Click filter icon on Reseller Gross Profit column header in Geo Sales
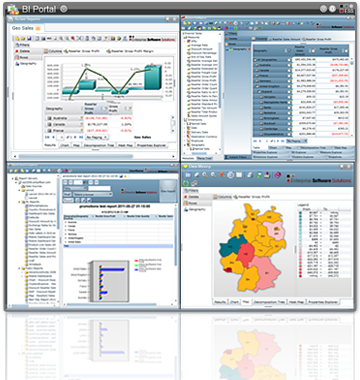 coord(105,108)
